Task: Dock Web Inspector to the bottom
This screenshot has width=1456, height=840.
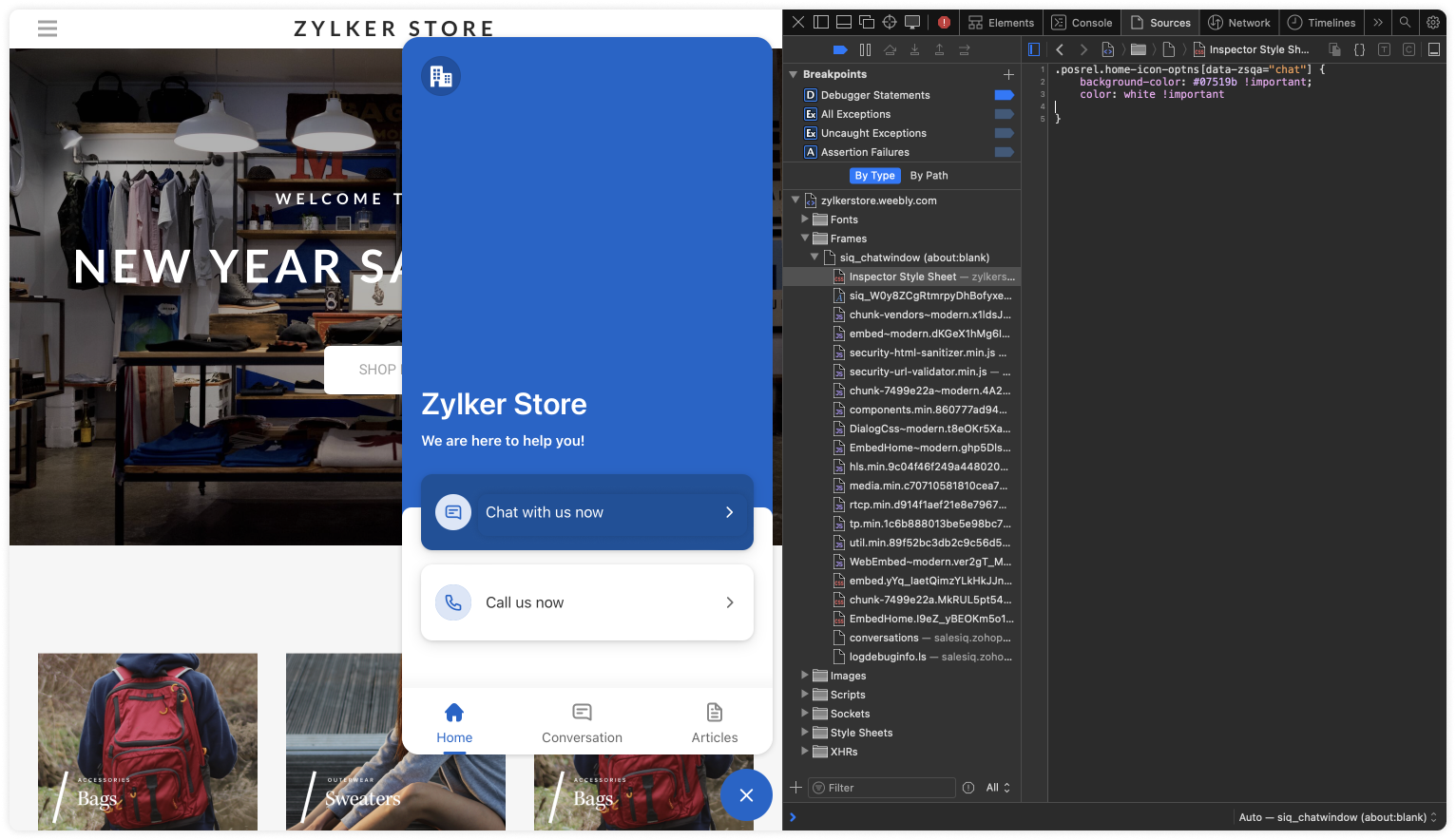Action: (x=843, y=22)
